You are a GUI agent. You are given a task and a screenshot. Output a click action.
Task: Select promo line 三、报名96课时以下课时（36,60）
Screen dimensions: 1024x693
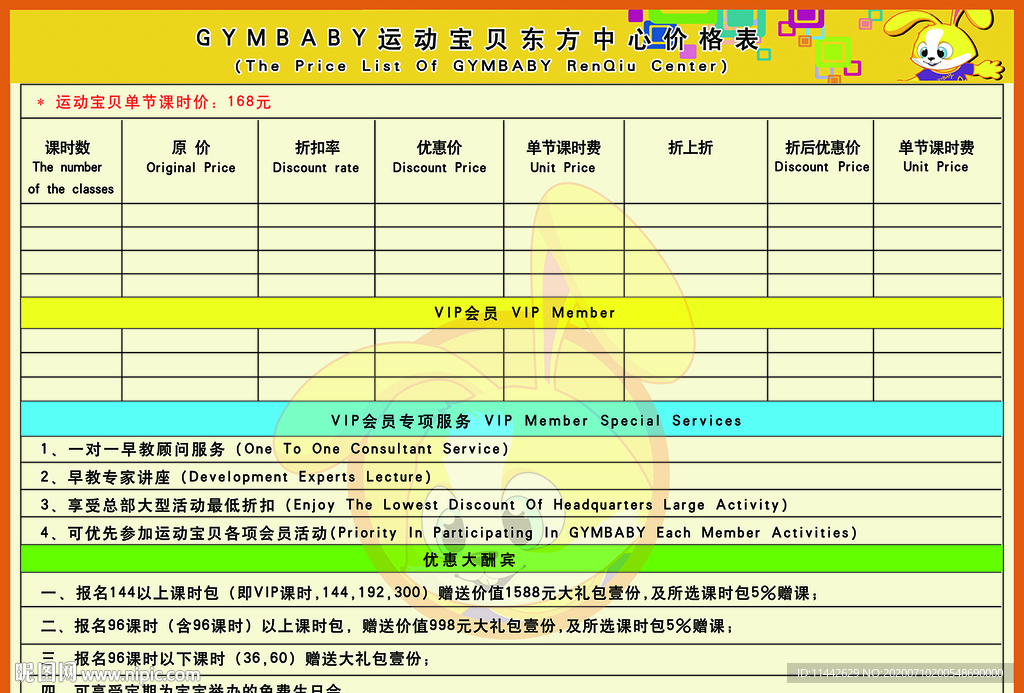coord(235,658)
